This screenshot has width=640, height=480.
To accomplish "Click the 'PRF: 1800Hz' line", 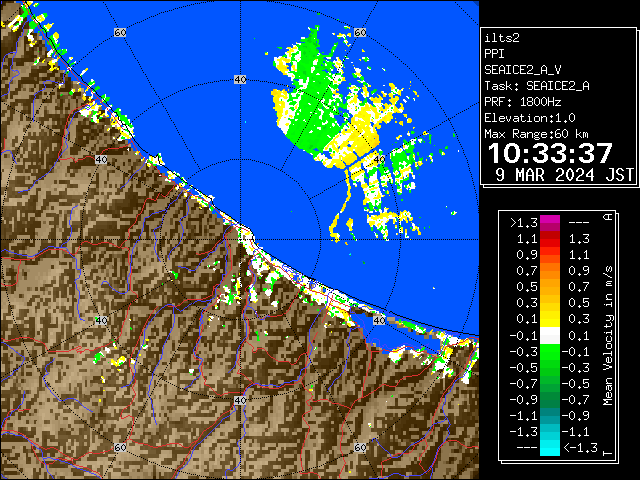I will 523,102.
